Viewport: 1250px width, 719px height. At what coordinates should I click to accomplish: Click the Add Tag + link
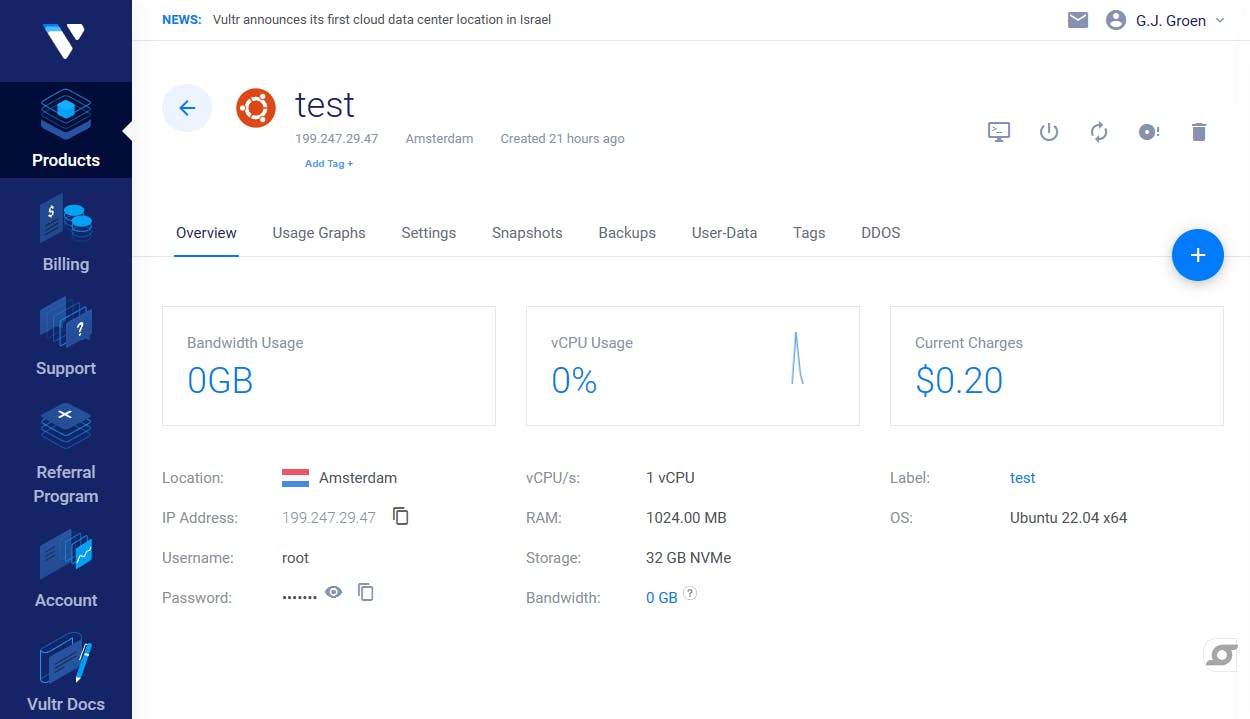(329, 164)
